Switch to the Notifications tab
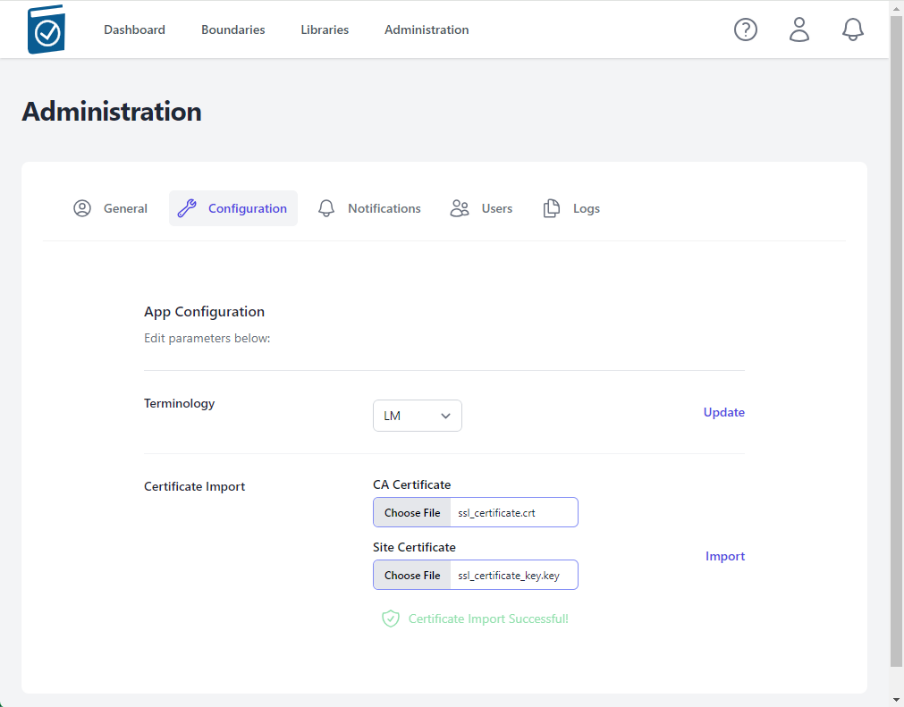This screenshot has height=707, width=904. point(369,208)
